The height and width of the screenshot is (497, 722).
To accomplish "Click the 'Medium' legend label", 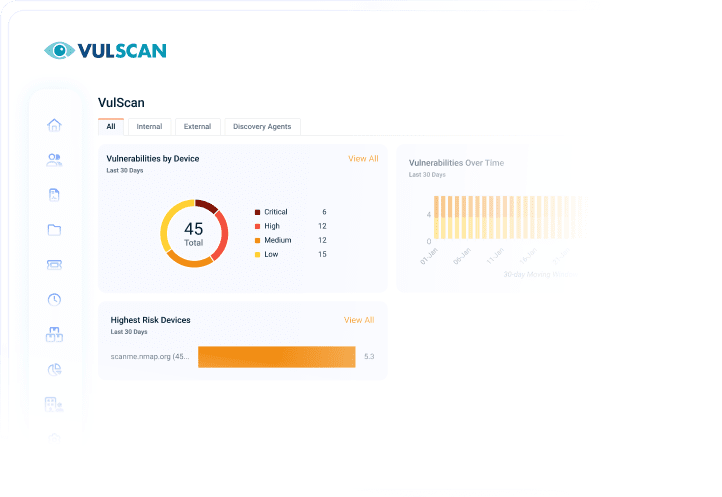I will (x=278, y=240).
